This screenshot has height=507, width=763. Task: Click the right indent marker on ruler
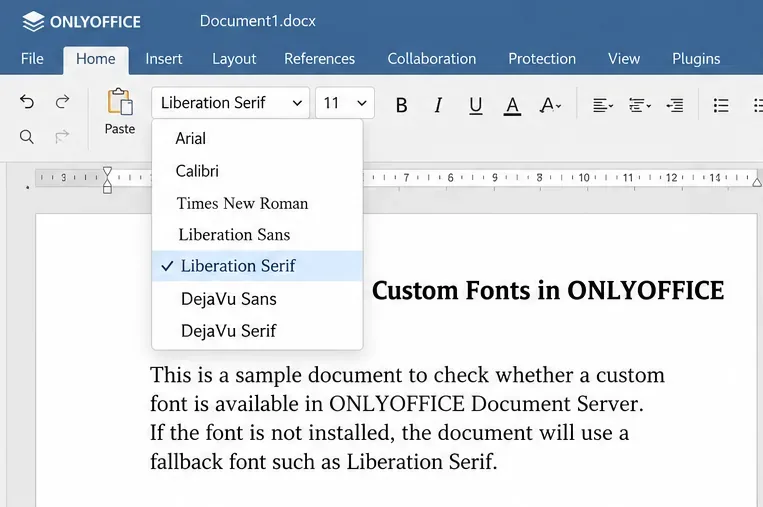[x=757, y=182]
